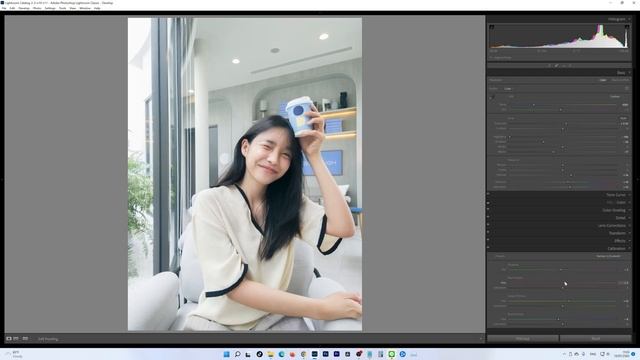This screenshot has width=640, height=360.
Task: Open the green LINE app in taskbar
Action: (x=391, y=354)
